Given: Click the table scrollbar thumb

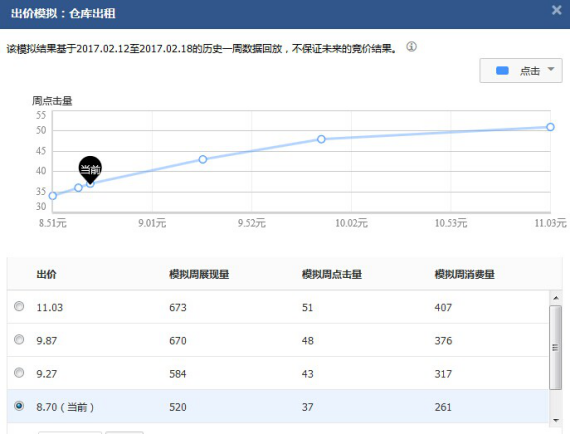Looking at the screenshot, I should coord(555,347).
